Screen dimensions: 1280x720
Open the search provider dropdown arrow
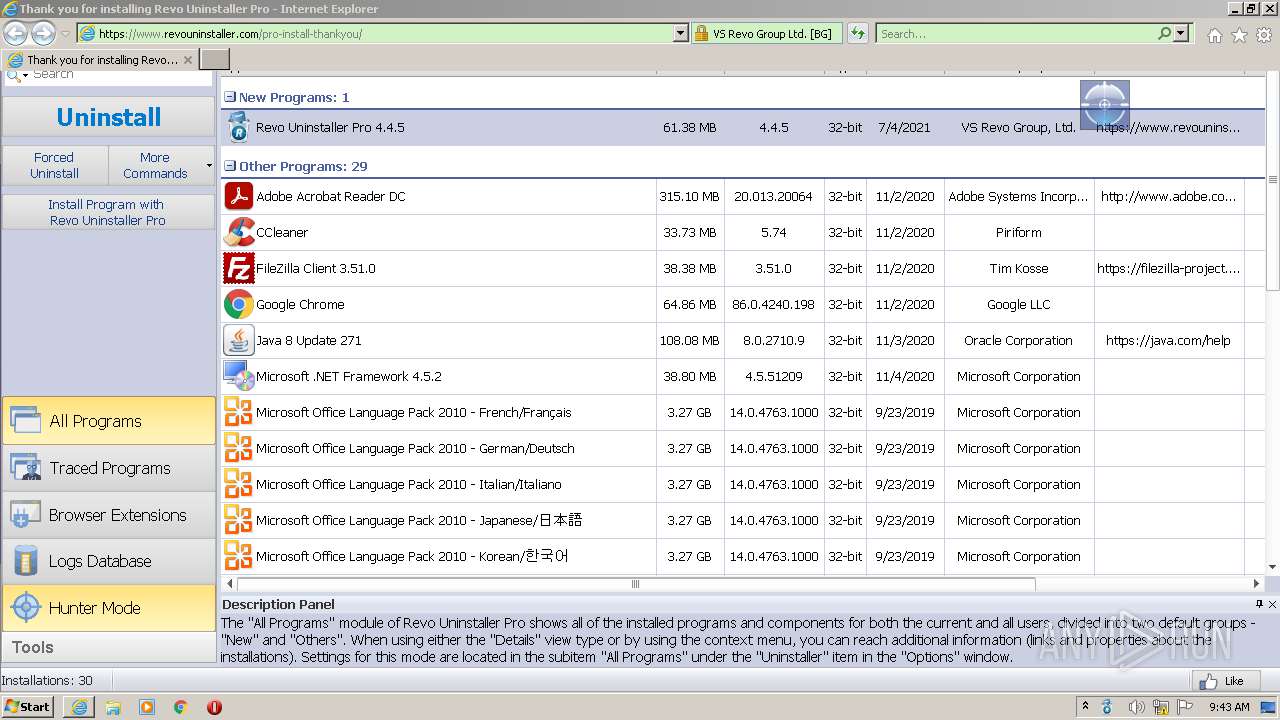(1181, 33)
